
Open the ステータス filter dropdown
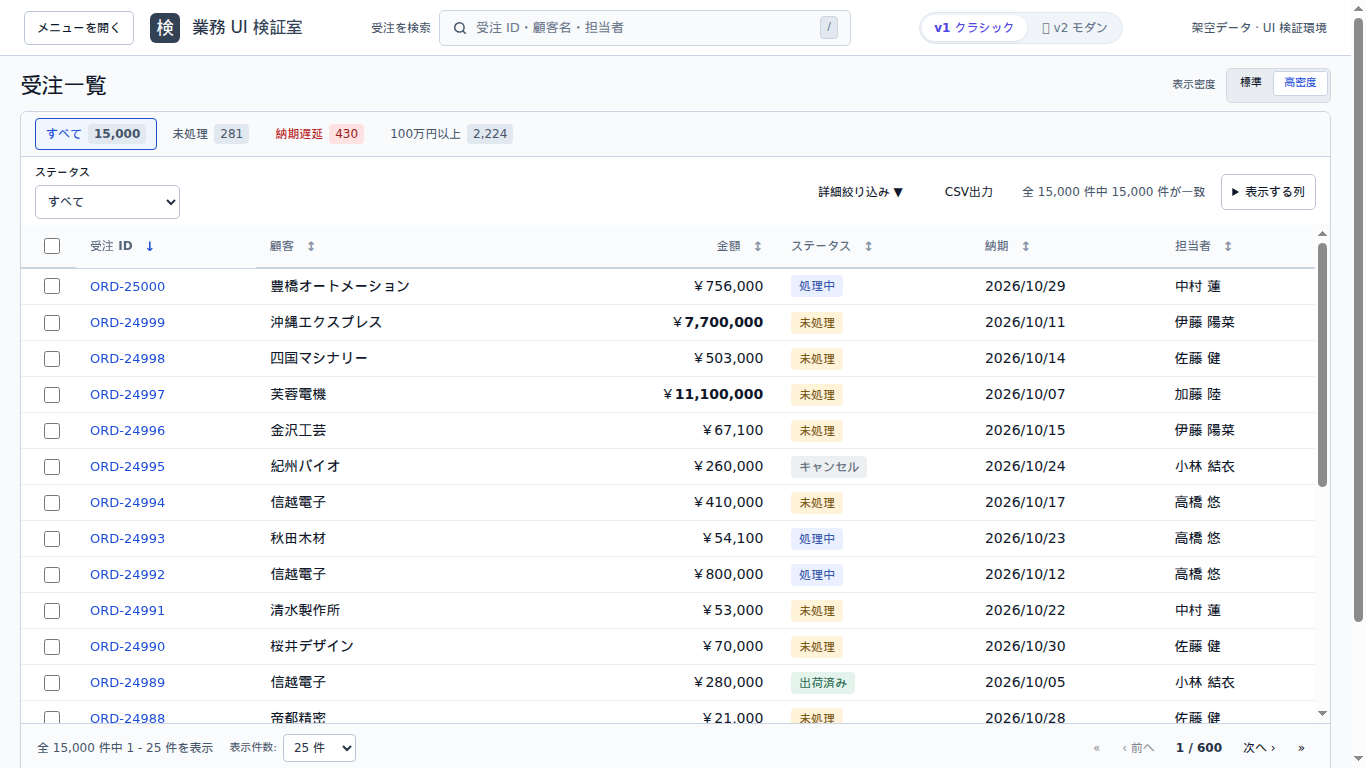pos(107,202)
